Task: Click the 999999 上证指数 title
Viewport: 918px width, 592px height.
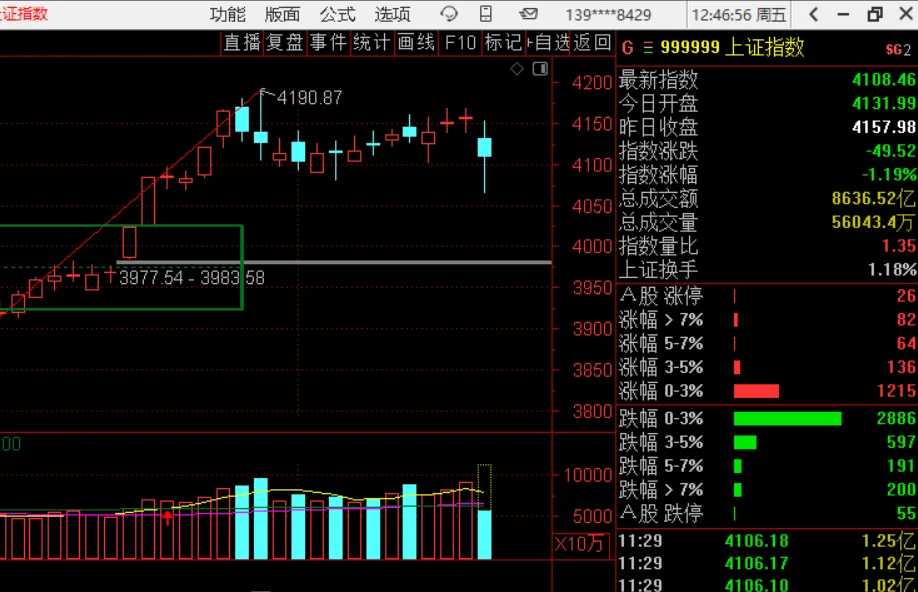Action: (732, 47)
